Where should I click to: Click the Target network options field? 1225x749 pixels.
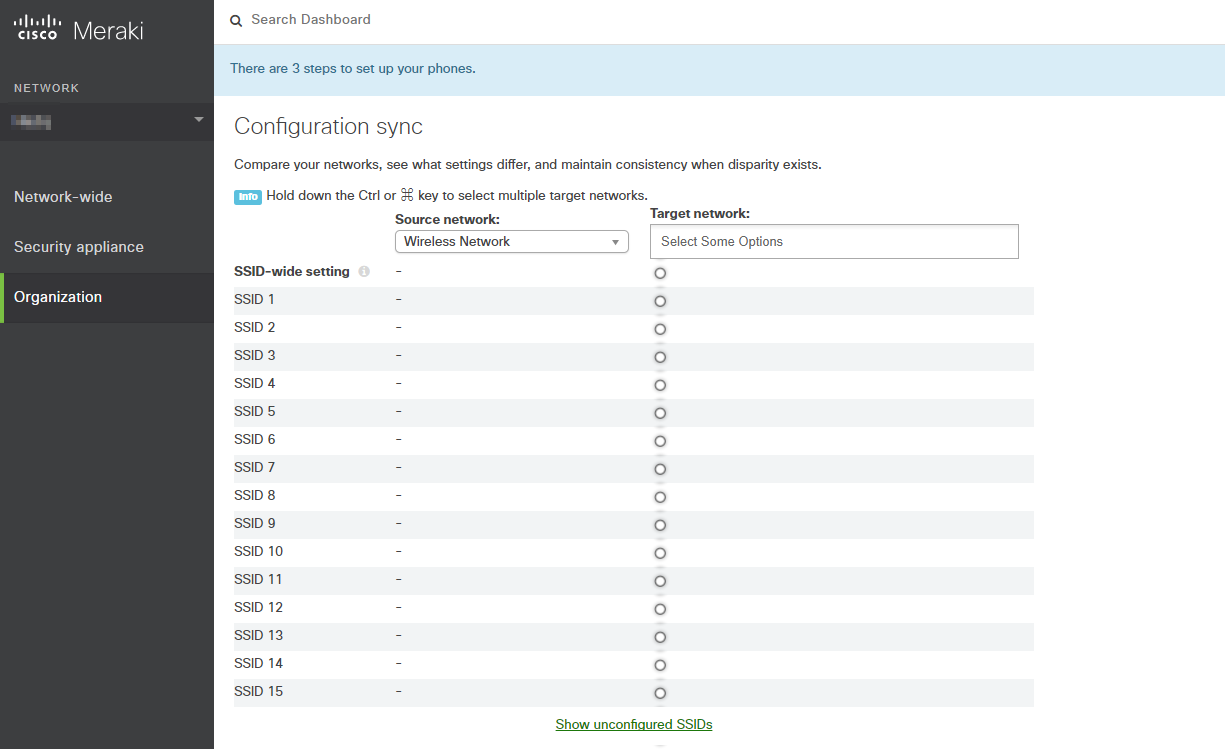point(834,242)
